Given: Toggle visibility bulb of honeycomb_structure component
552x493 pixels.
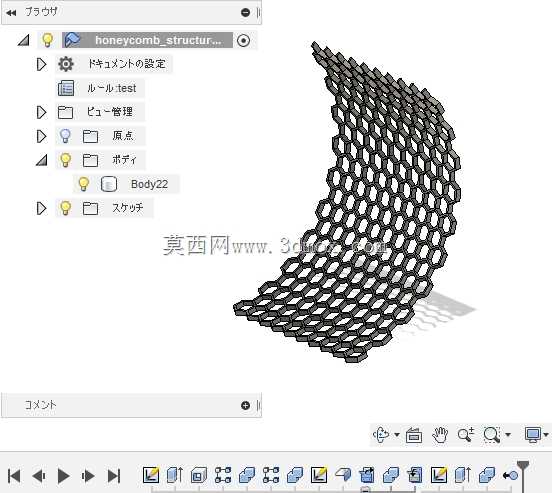Looking at the screenshot, I should pos(47,40).
